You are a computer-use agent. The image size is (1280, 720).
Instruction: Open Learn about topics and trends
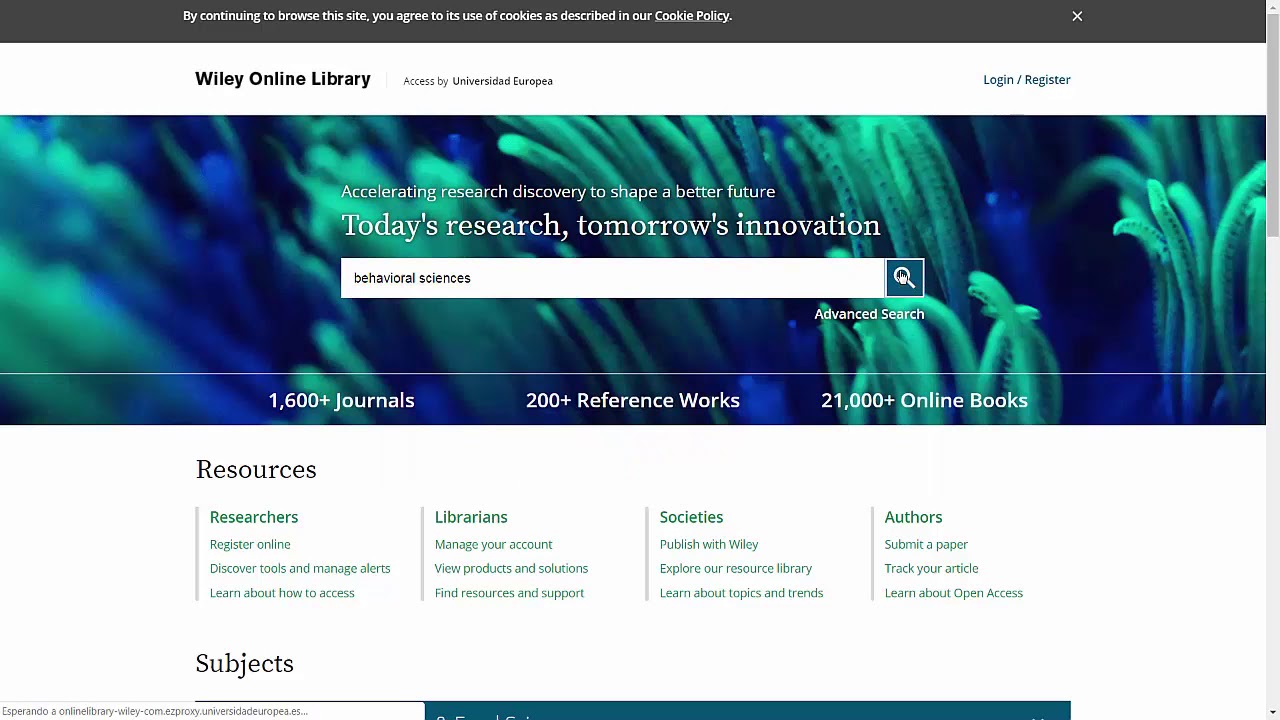coord(741,593)
